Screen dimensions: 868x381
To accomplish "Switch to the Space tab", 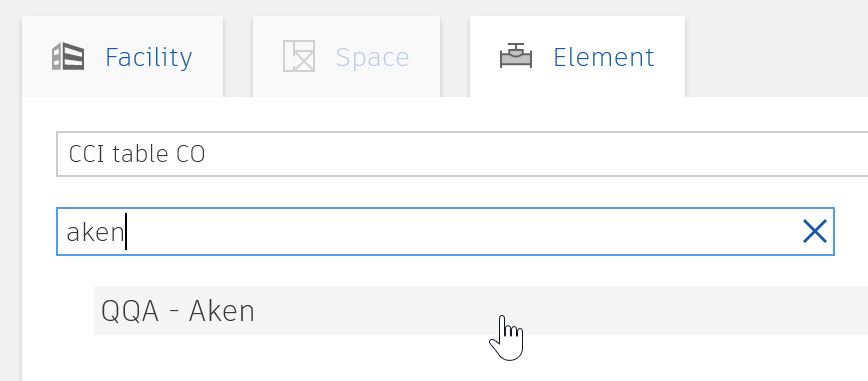I will [x=347, y=56].
